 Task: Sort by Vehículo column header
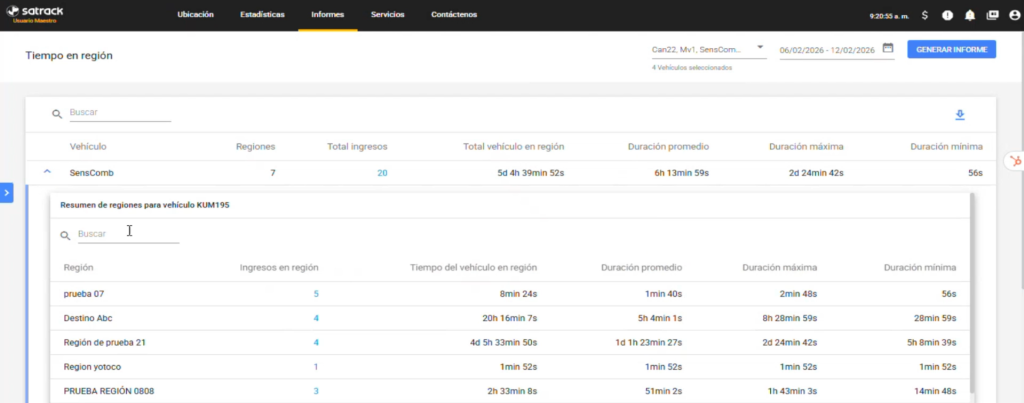(x=88, y=146)
